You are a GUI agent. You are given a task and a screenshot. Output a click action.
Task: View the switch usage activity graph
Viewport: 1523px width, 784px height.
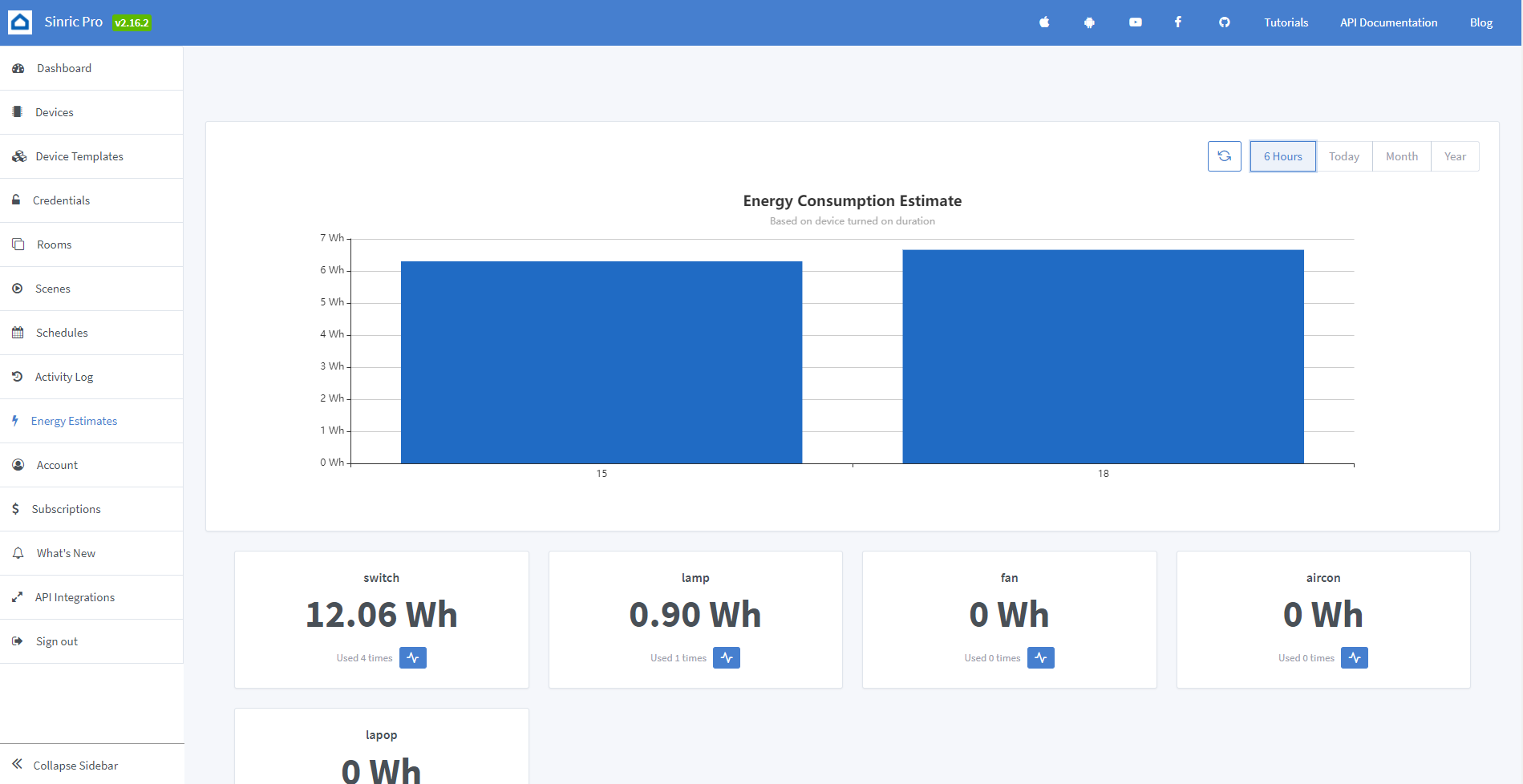(x=413, y=657)
